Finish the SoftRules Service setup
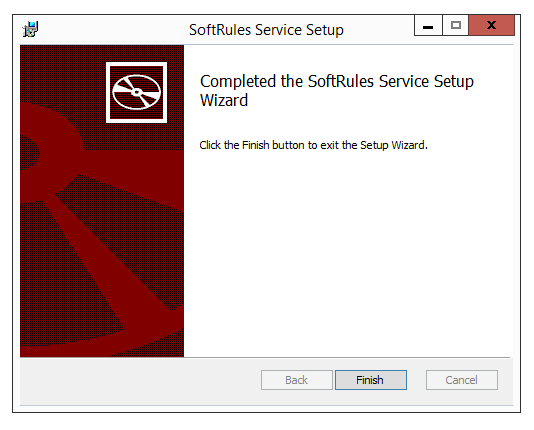 371,380
